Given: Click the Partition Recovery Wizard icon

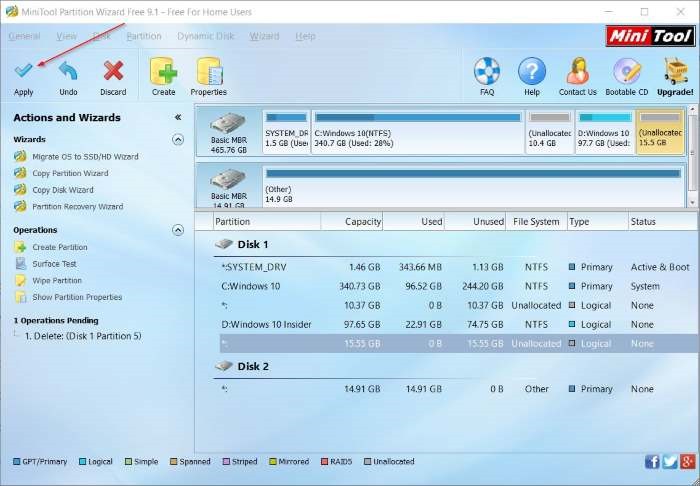Looking at the screenshot, I should pos(20,207).
